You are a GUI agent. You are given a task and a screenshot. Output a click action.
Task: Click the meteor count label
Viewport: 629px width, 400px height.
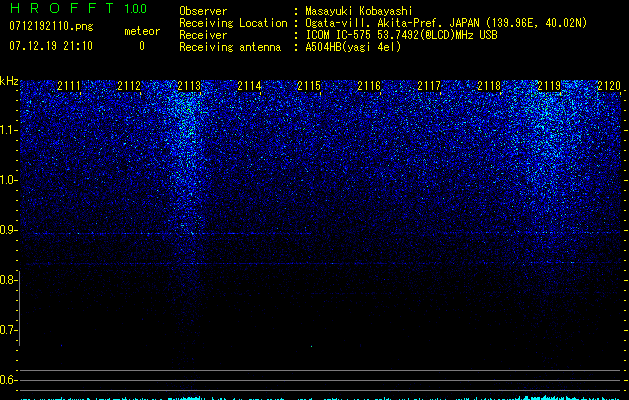pos(142,31)
